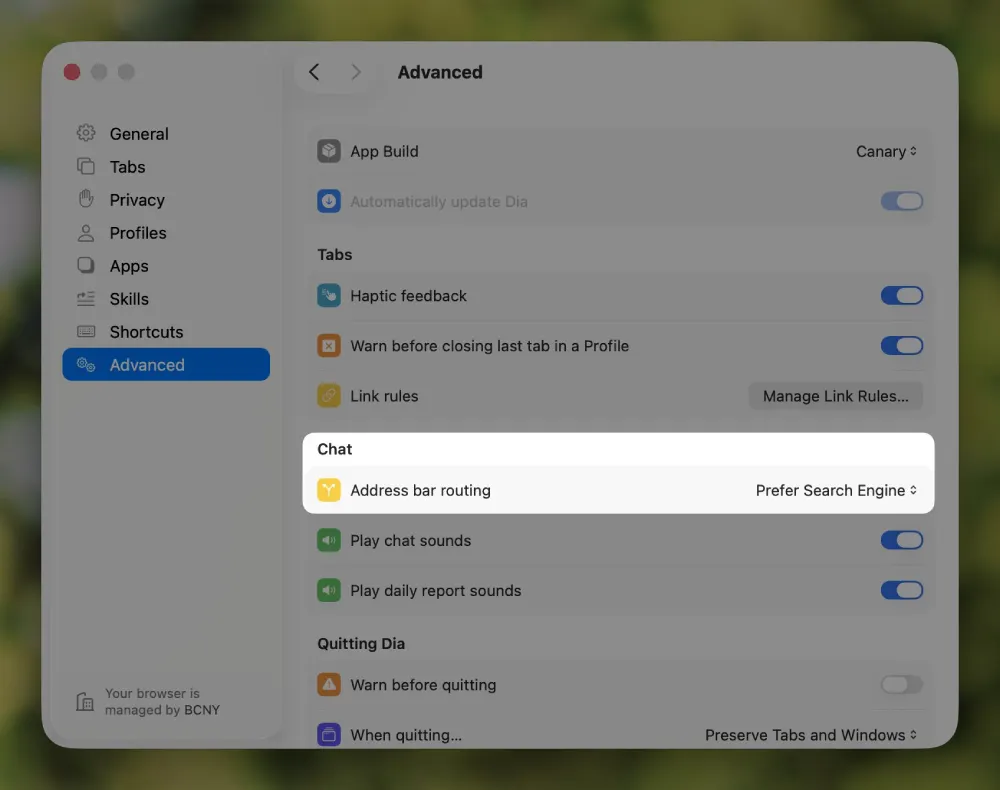Image resolution: width=1000 pixels, height=790 pixels.
Task: Open the Privacy settings section
Action: click(166, 200)
